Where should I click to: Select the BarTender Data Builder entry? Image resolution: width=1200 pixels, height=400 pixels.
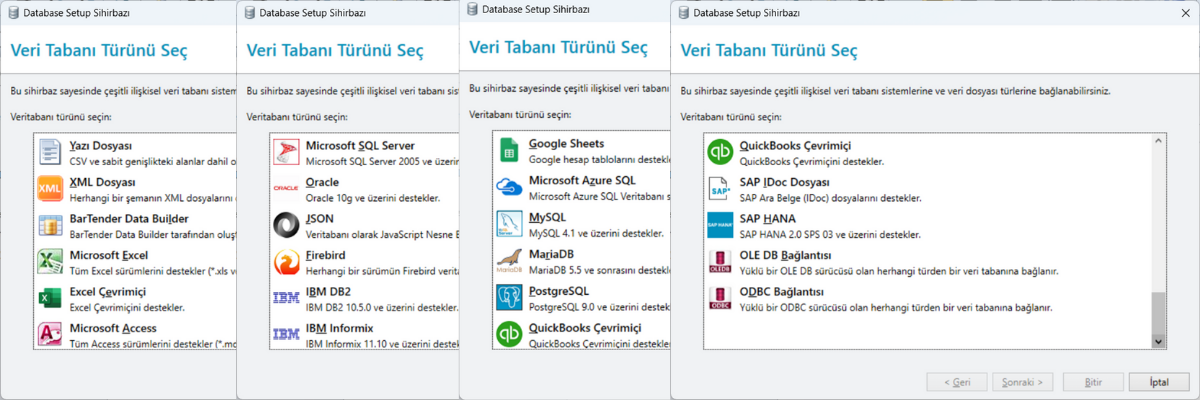click(x=128, y=218)
